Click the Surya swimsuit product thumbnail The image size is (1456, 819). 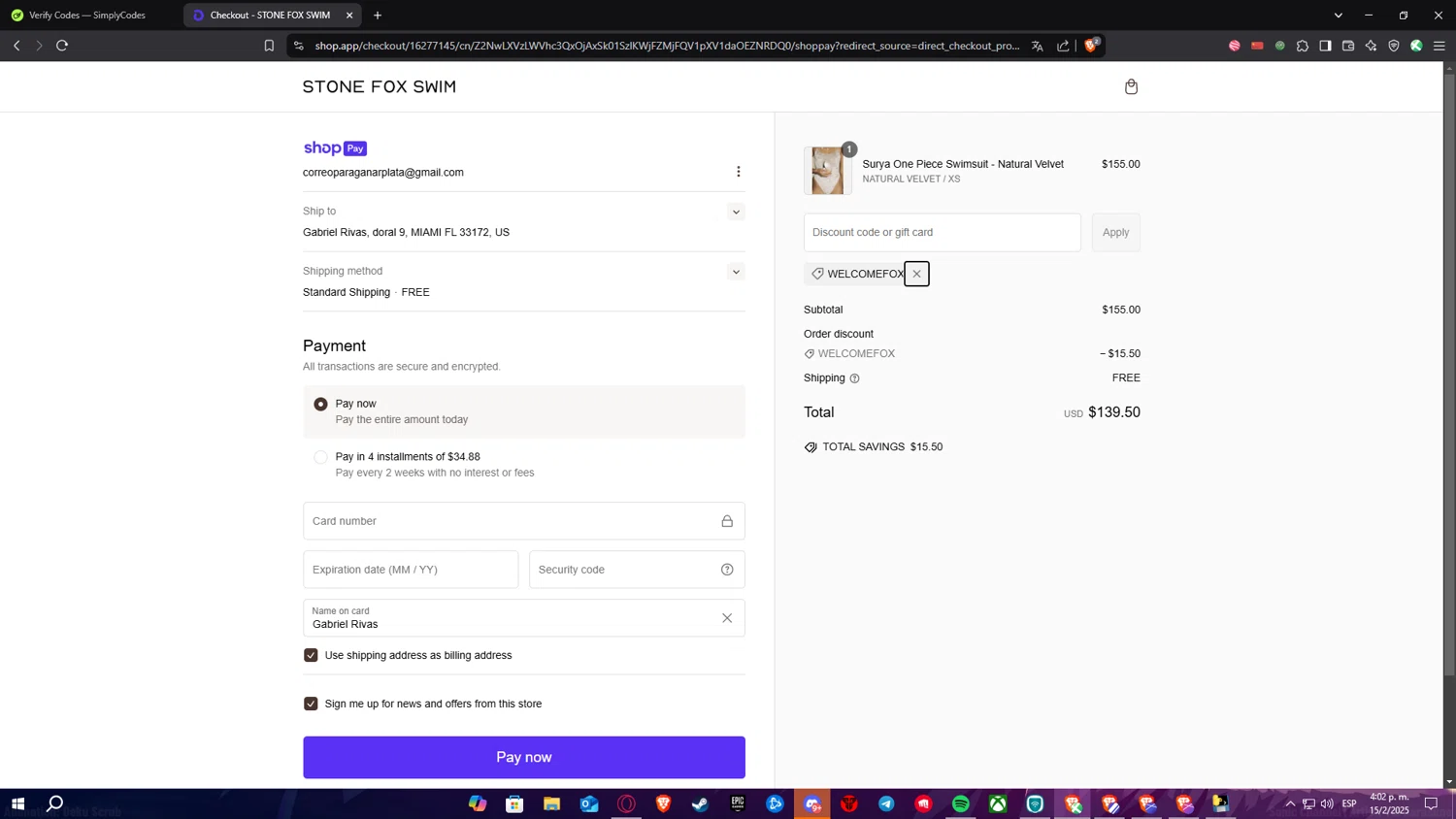828,171
